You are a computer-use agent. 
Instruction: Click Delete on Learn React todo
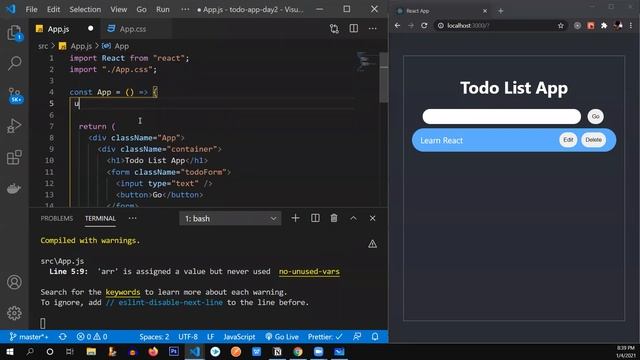(x=593, y=140)
